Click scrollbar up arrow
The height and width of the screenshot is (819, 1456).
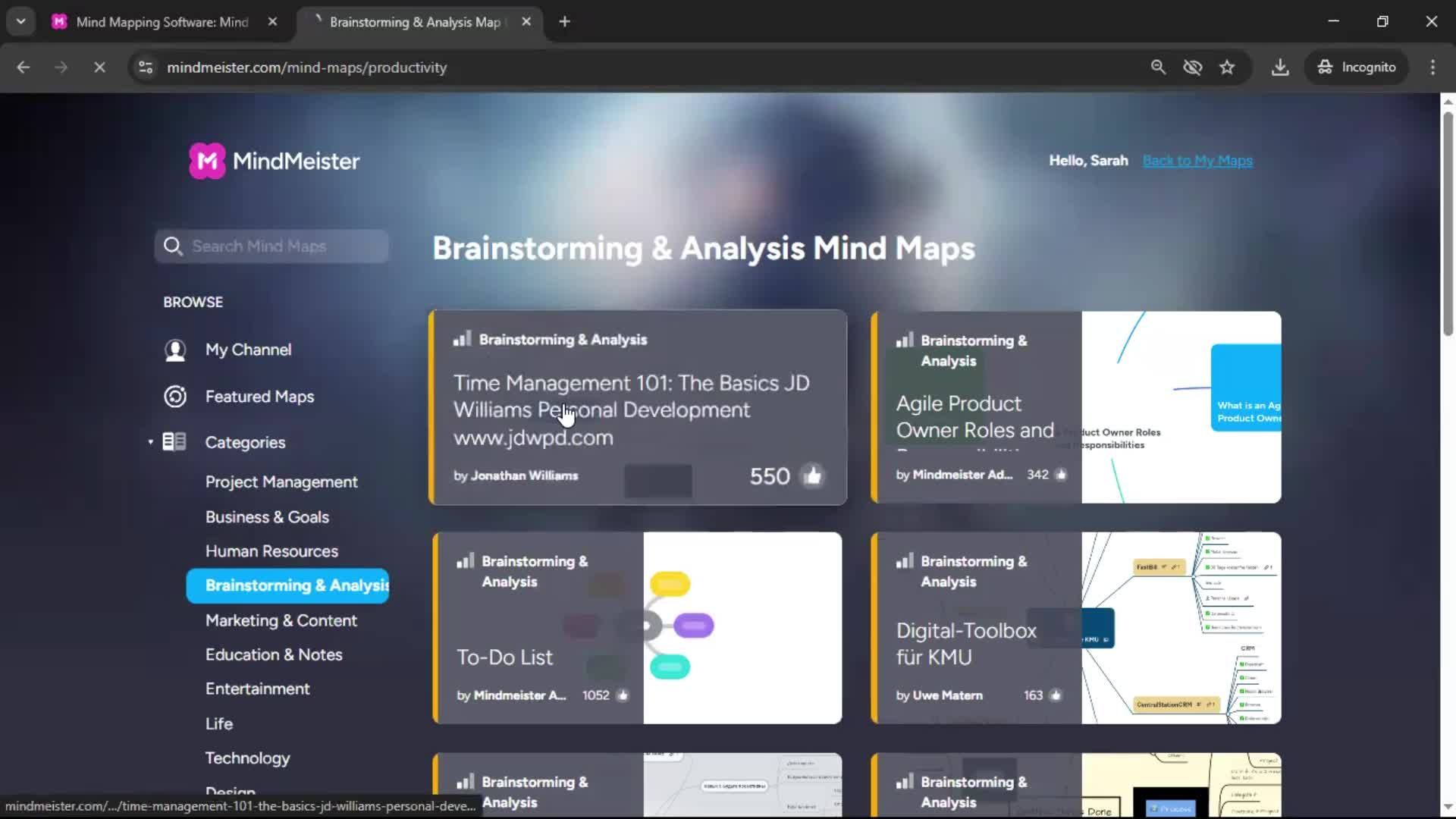pos(1448,101)
